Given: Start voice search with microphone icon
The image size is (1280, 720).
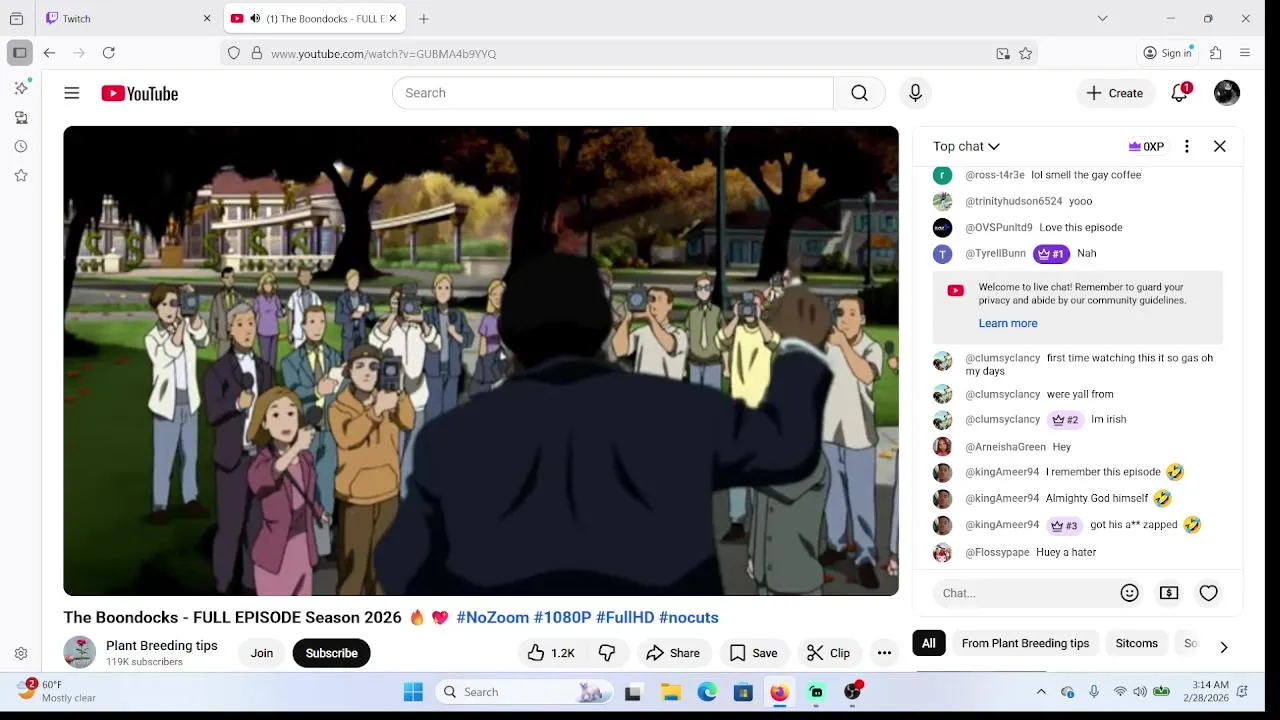Looking at the screenshot, I should 915,93.
